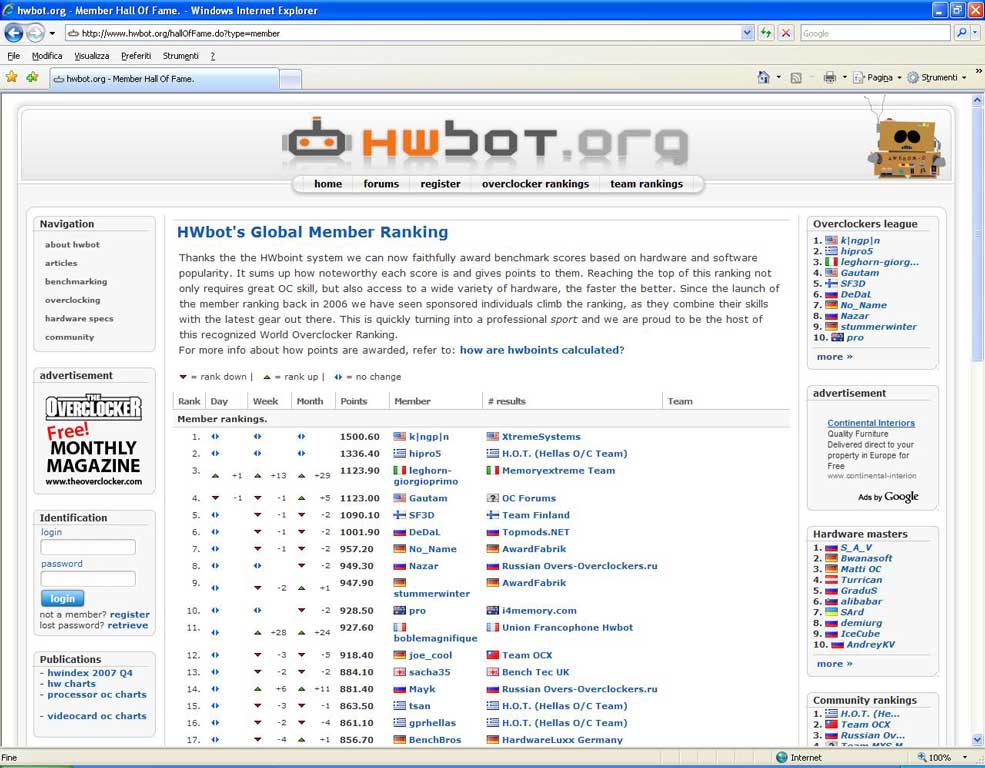Click the Greek flag beside hipro5 member
The height and width of the screenshot is (768, 985).
coord(400,453)
